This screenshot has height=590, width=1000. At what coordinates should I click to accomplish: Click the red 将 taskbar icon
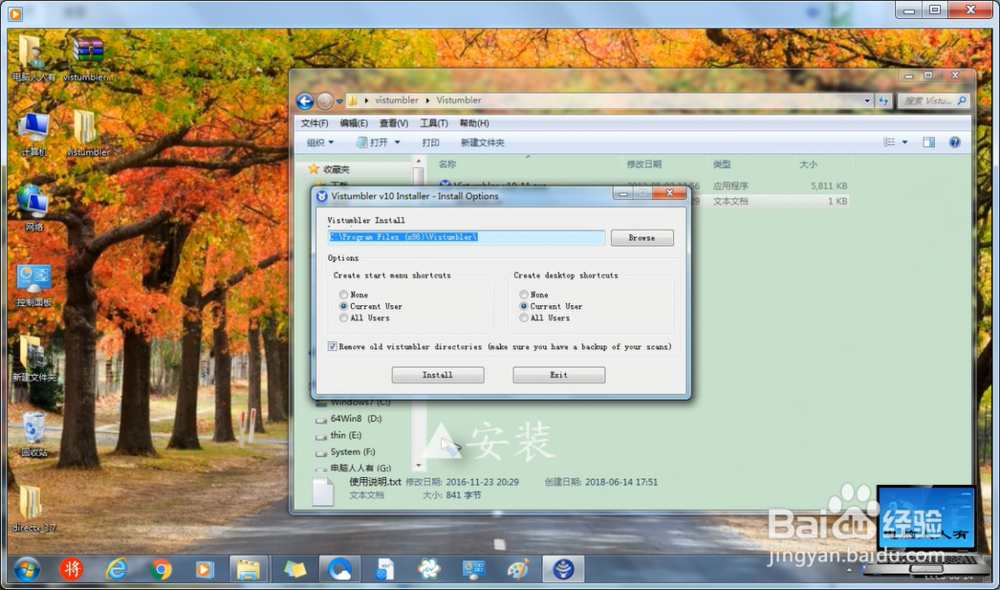click(71, 569)
